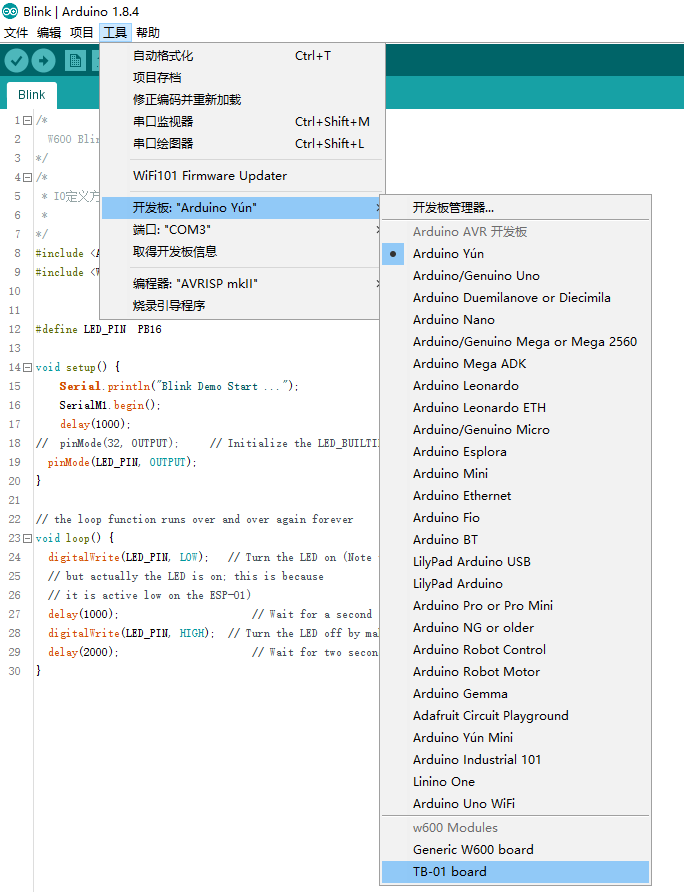The width and height of the screenshot is (684, 892).
Task: Select Arduino NG or older board
Action: click(515, 628)
